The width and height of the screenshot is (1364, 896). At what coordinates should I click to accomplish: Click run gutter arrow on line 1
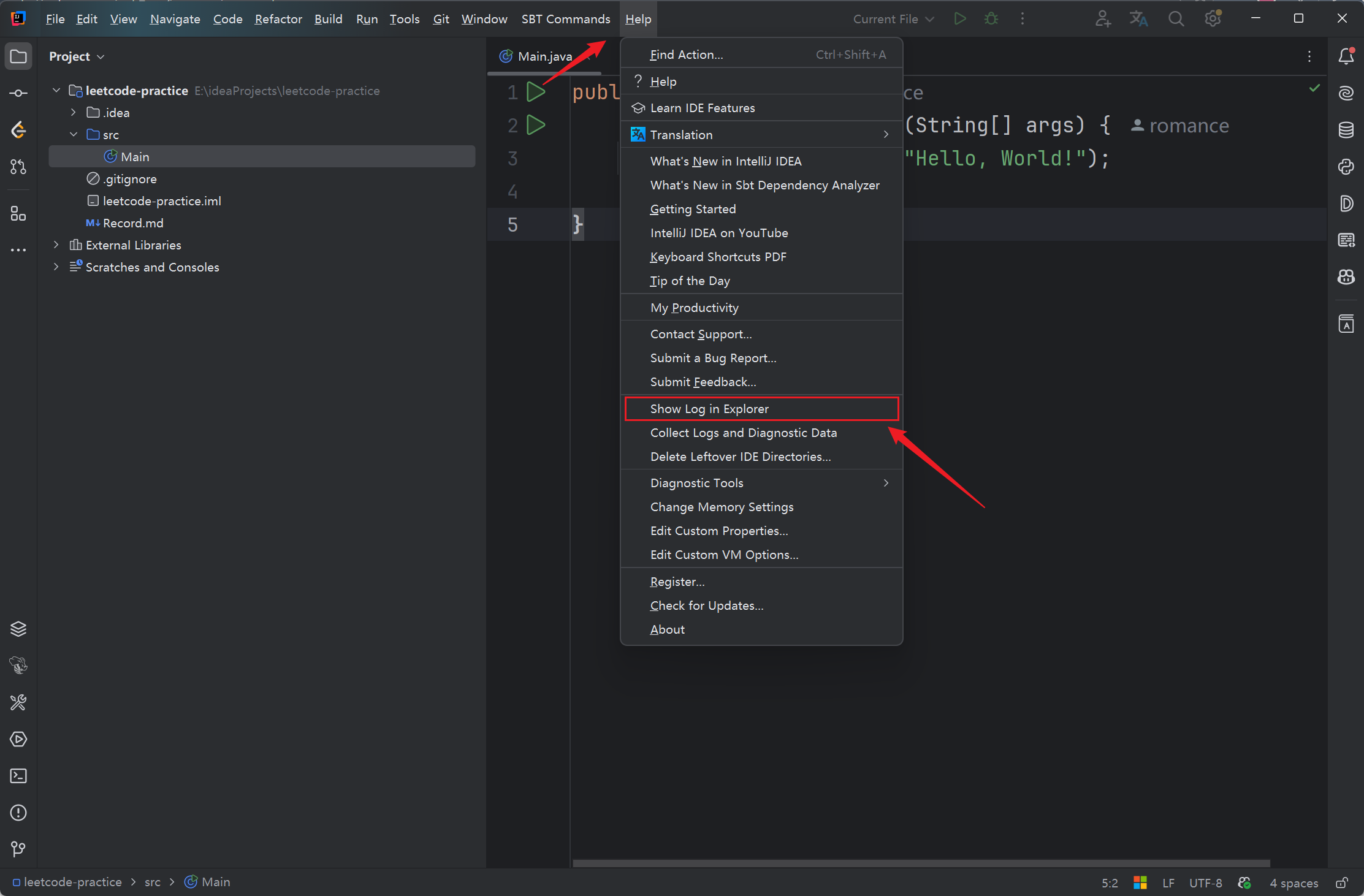[x=536, y=92]
